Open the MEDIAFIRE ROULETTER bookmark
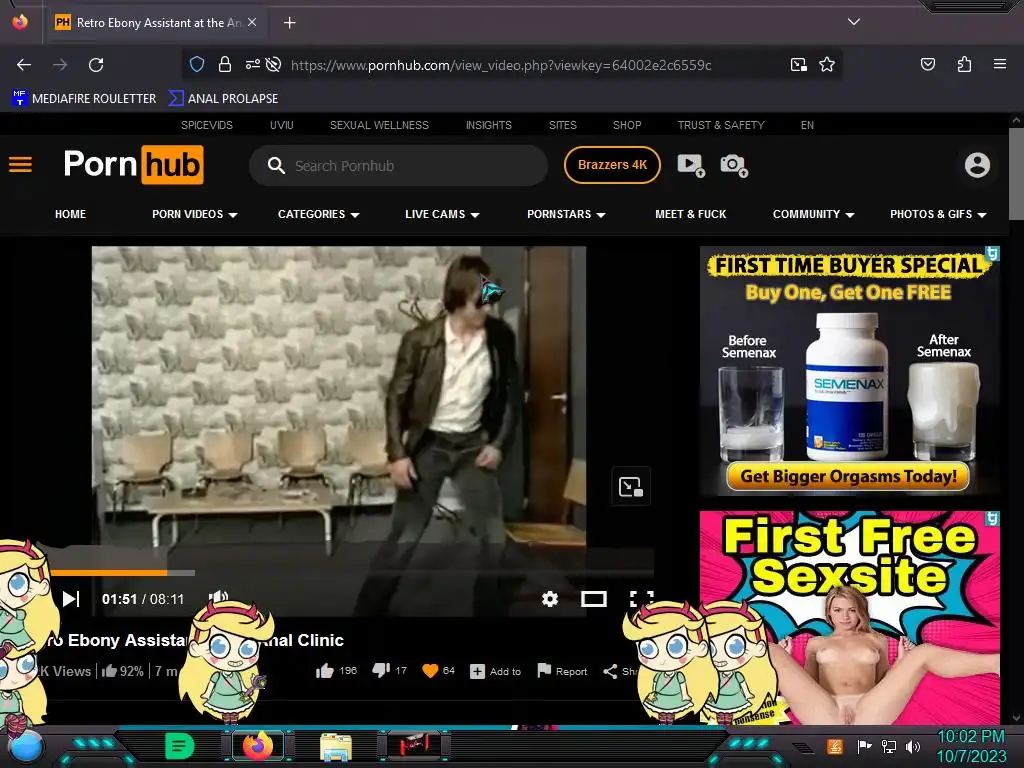The height and width of the screenshot is (768, 1024). coord(84,99)
